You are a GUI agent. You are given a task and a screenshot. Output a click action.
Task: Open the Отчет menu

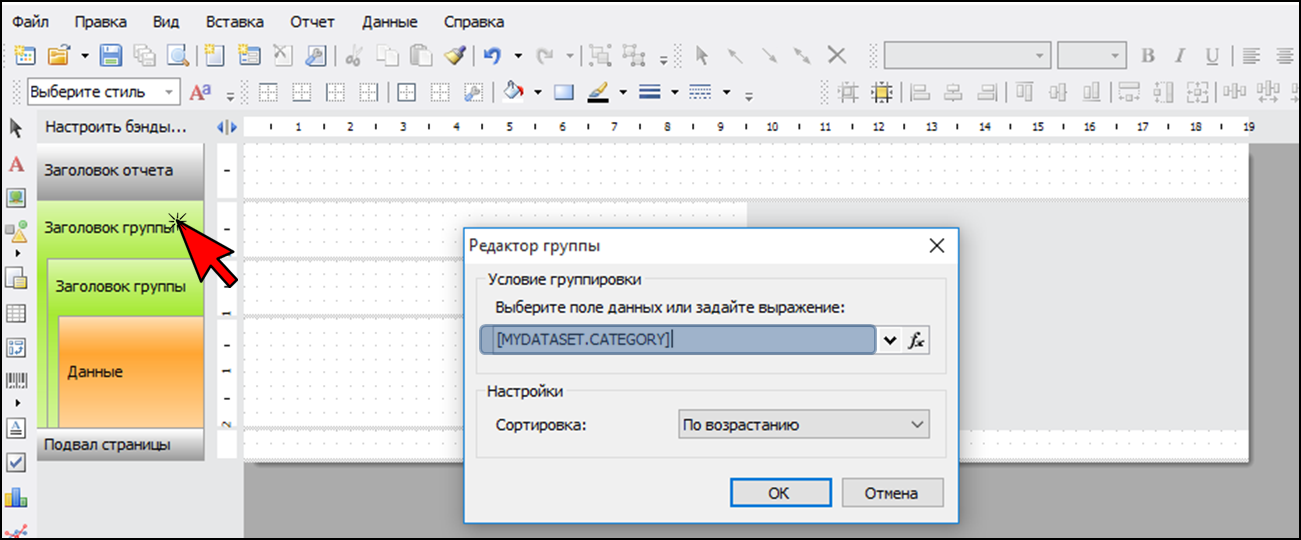(312, 21)
